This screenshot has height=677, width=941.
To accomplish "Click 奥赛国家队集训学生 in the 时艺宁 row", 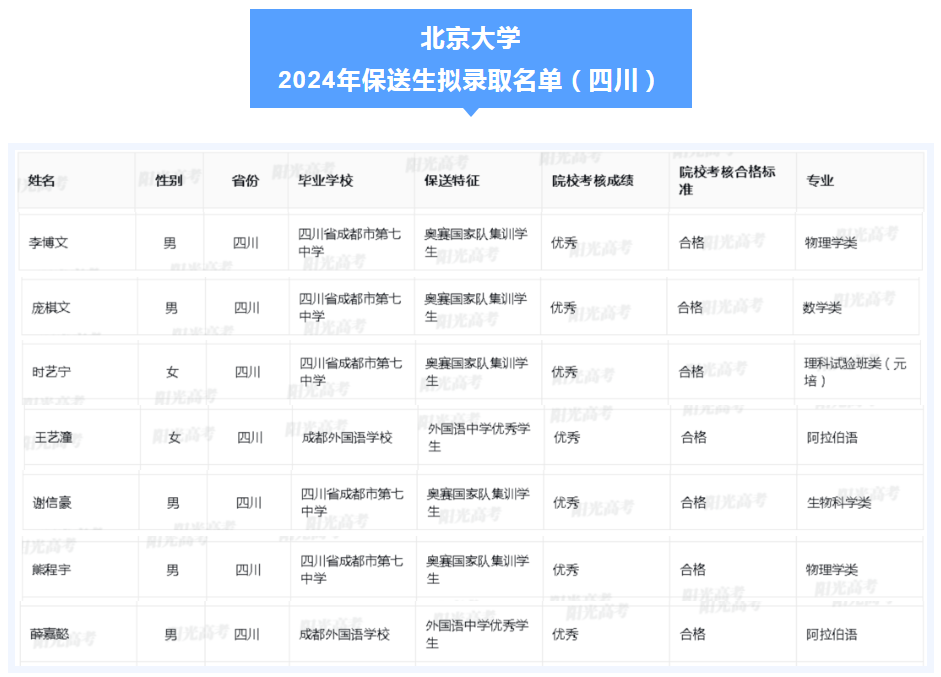I will click(x=477, y=372).
